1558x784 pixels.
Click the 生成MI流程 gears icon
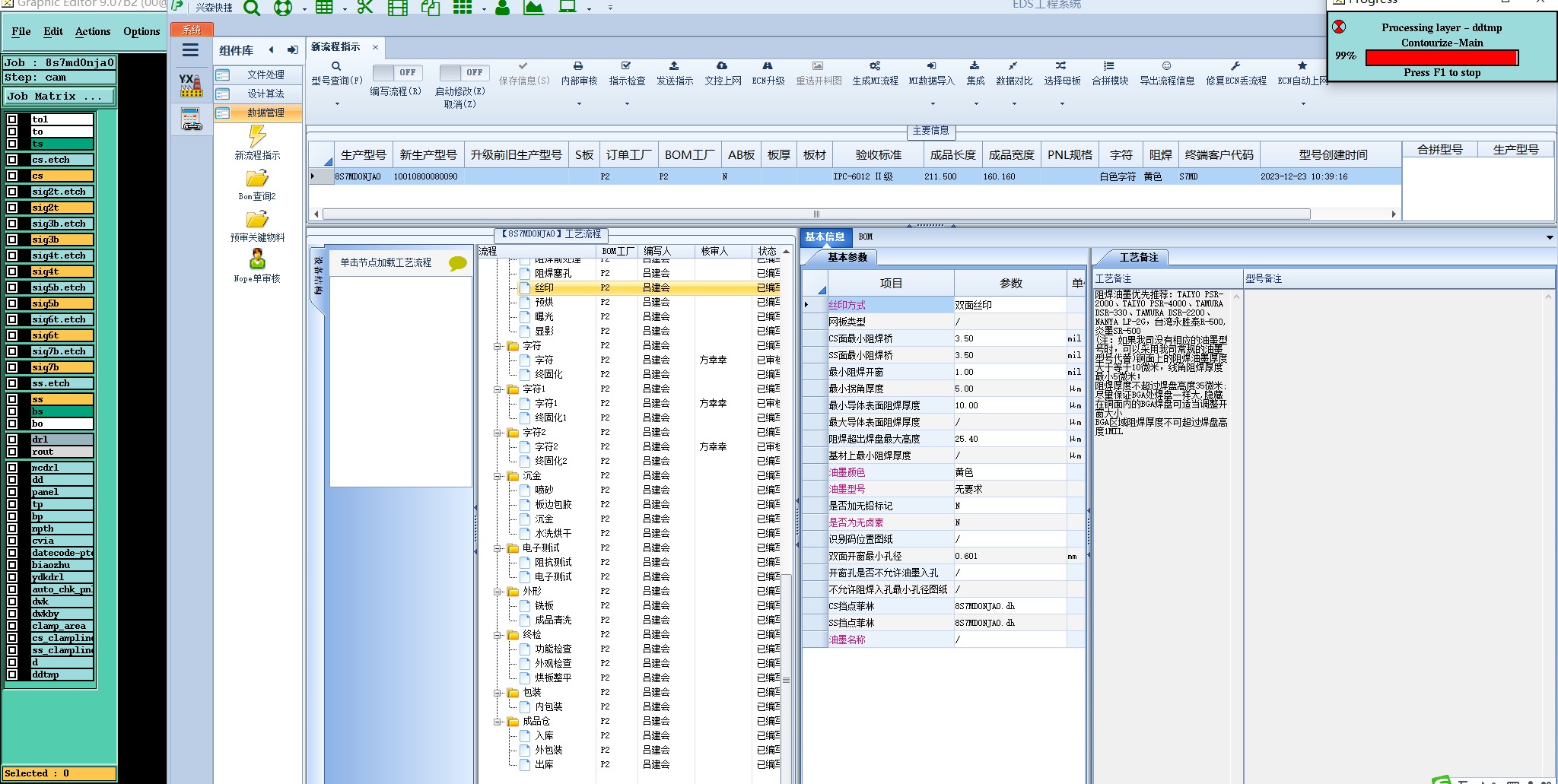[875, 66]
